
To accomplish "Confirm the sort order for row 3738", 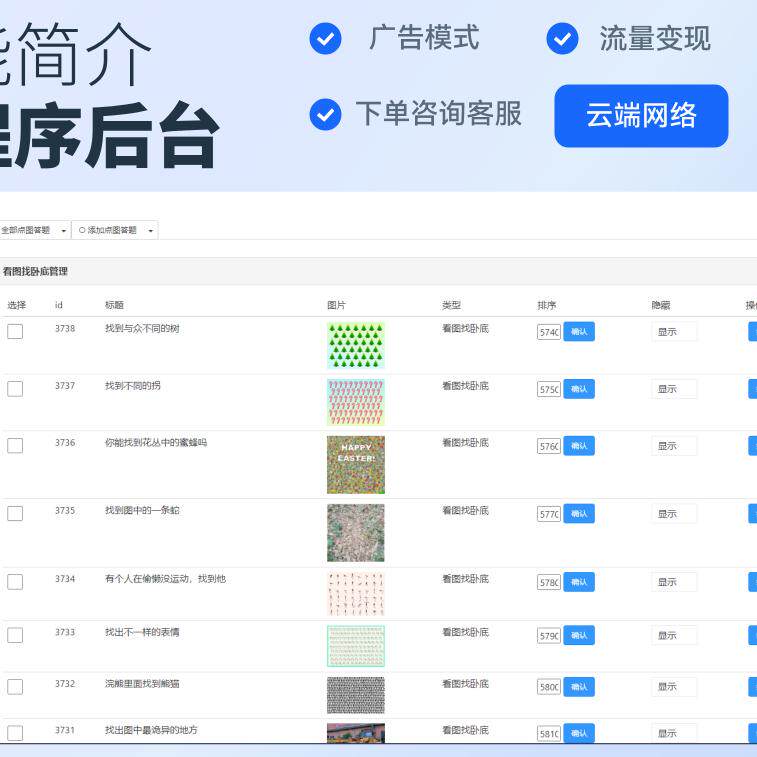I will [579, 332].
